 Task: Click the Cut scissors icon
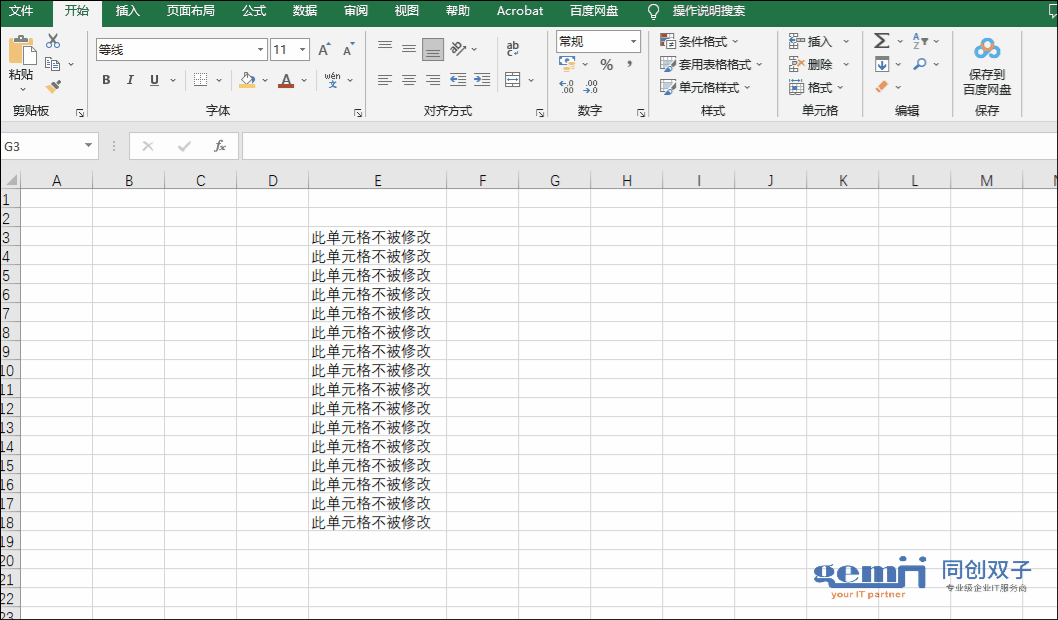[53, 41]
